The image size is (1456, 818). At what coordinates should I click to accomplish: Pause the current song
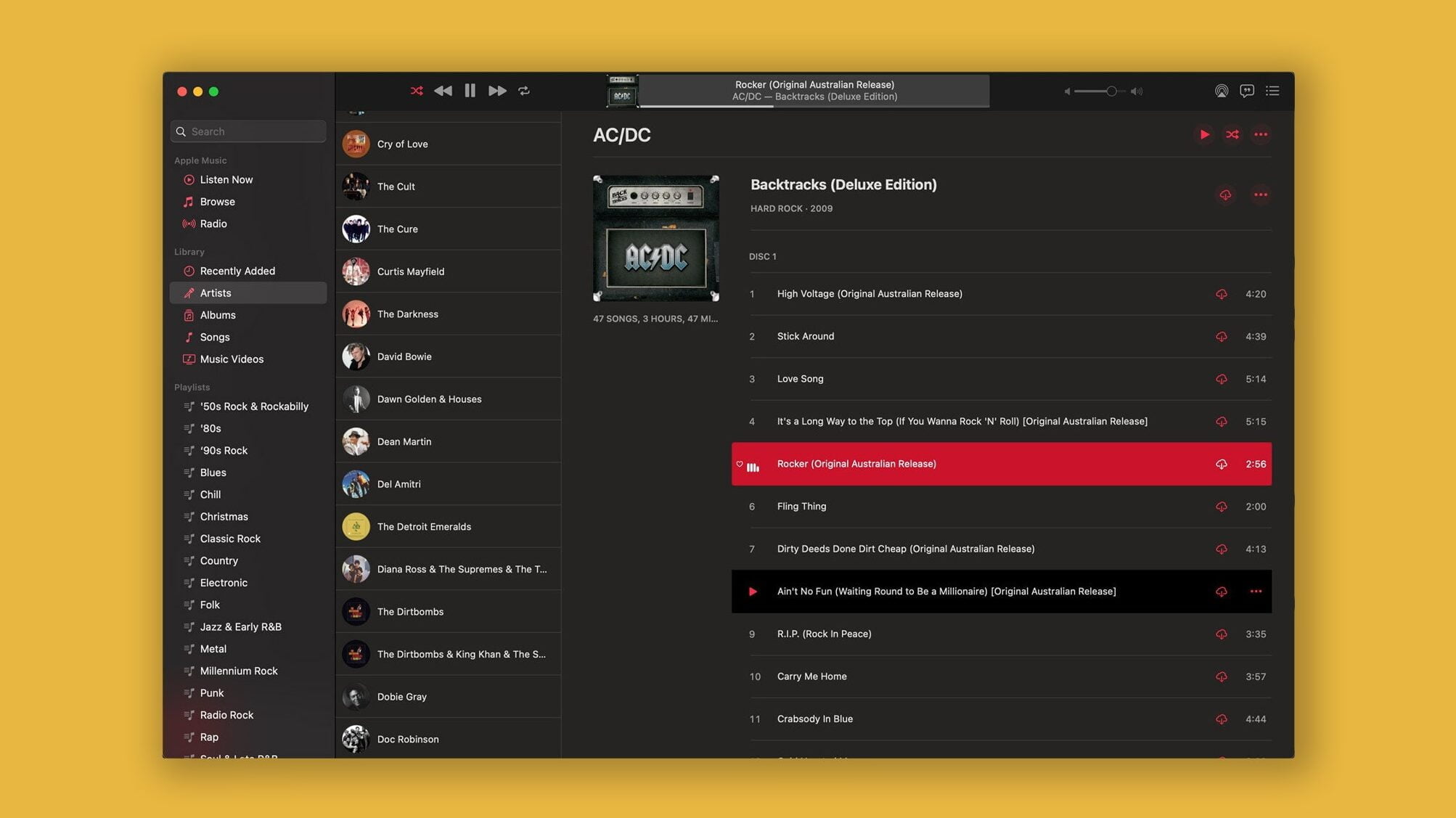[470, 91]
